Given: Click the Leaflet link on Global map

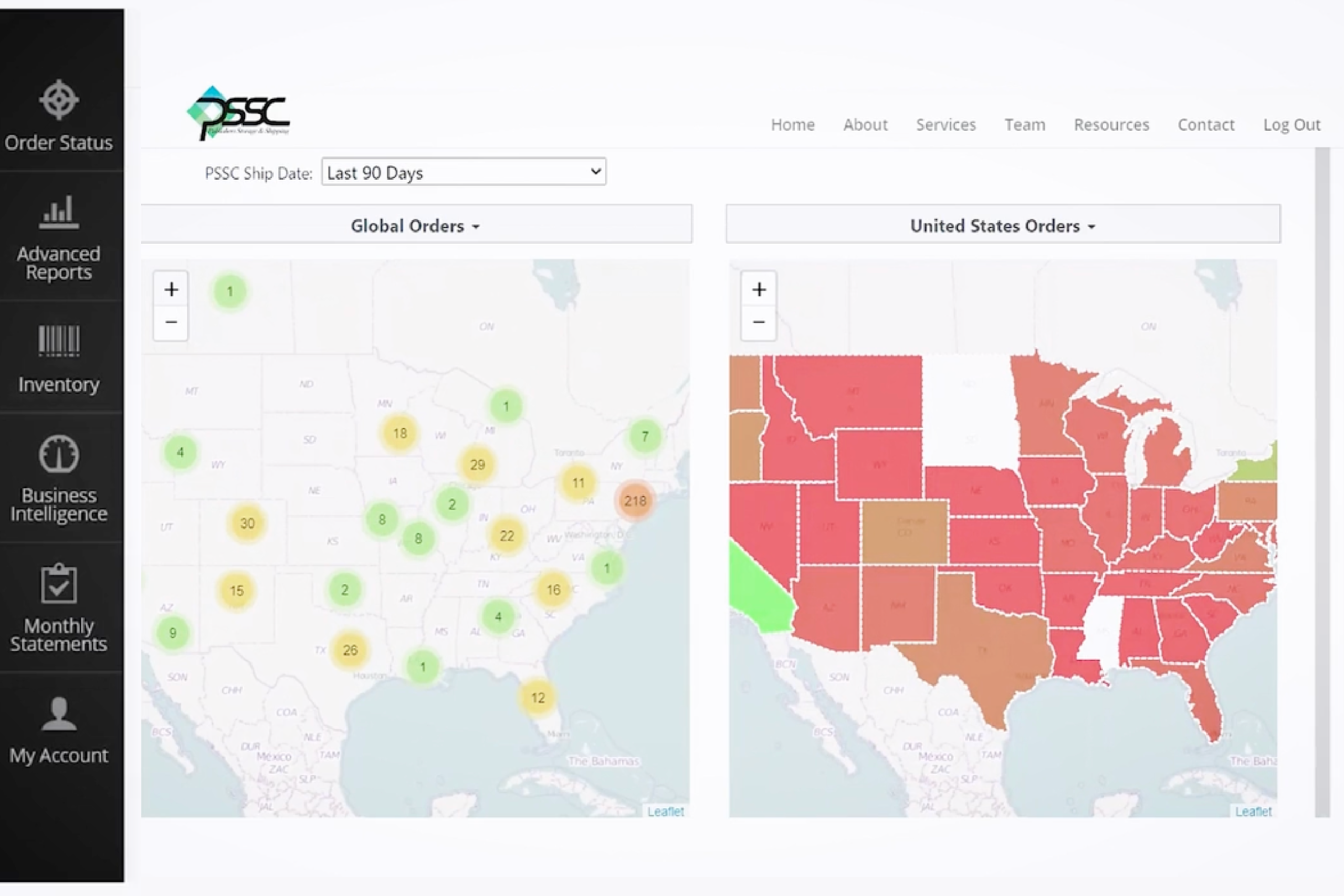Looking at the screenshot, I should pos(665,811).
